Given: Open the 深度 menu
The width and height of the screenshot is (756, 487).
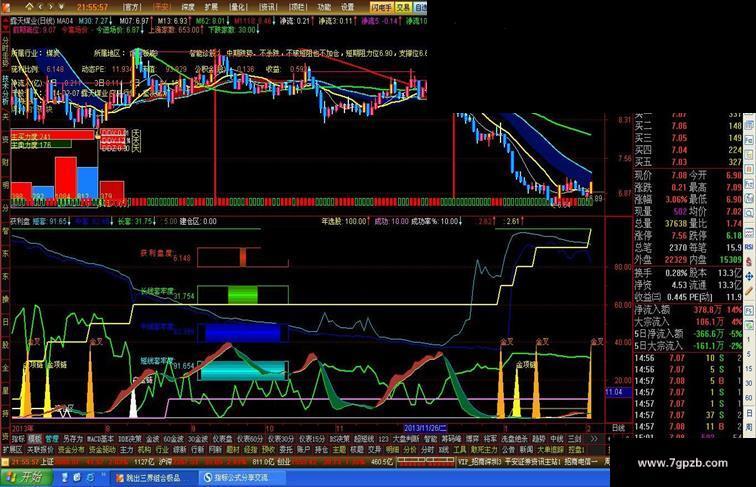Looking at the screenshot, I should (188, 7).
